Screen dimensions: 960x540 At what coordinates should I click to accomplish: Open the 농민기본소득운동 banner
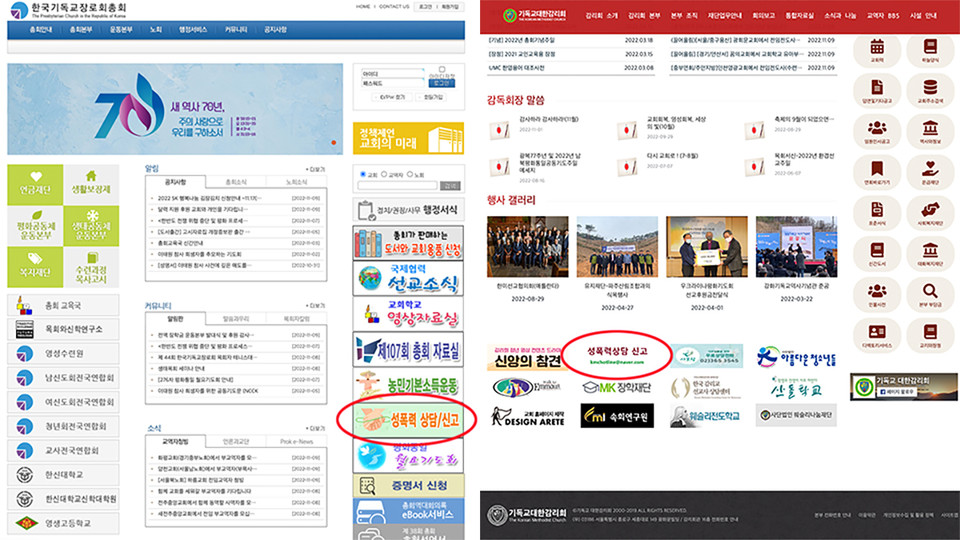pos(408,385)
